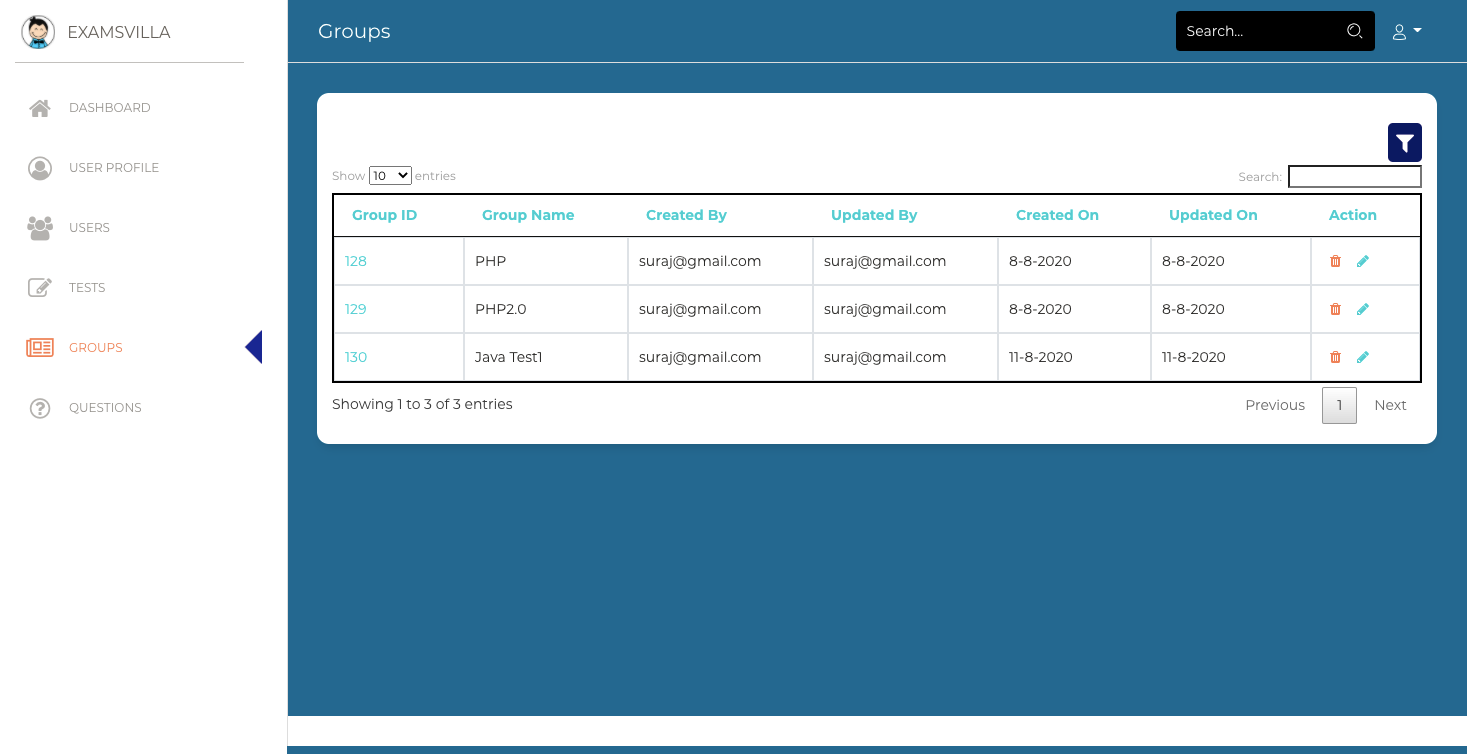The image size is (1467, 754).
Task: Open group ID 128 link
Action: (356, 261)
